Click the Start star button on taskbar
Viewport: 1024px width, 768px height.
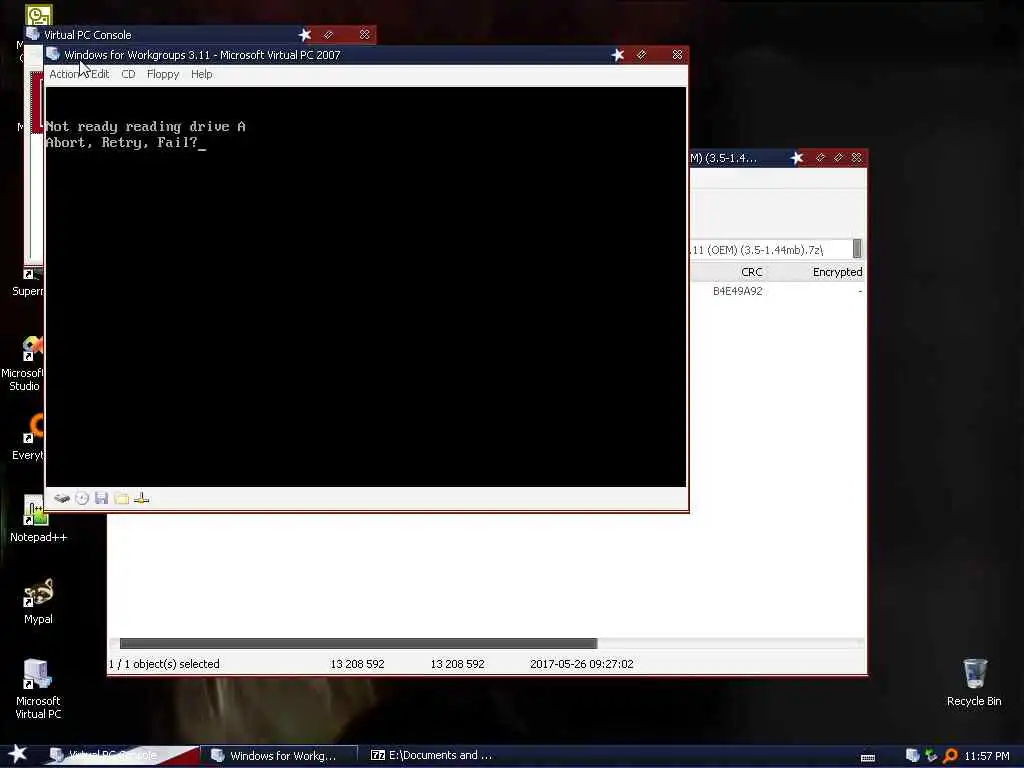pos(17,754)
